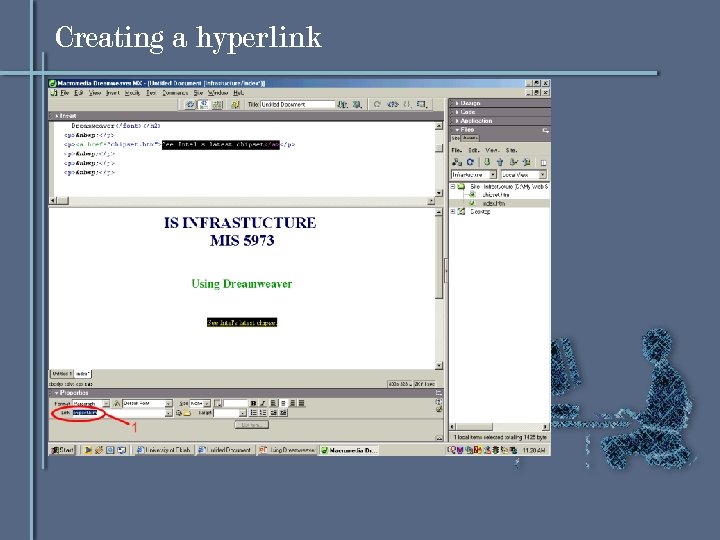Open the Link field dropdown arrow

[169, 413]
